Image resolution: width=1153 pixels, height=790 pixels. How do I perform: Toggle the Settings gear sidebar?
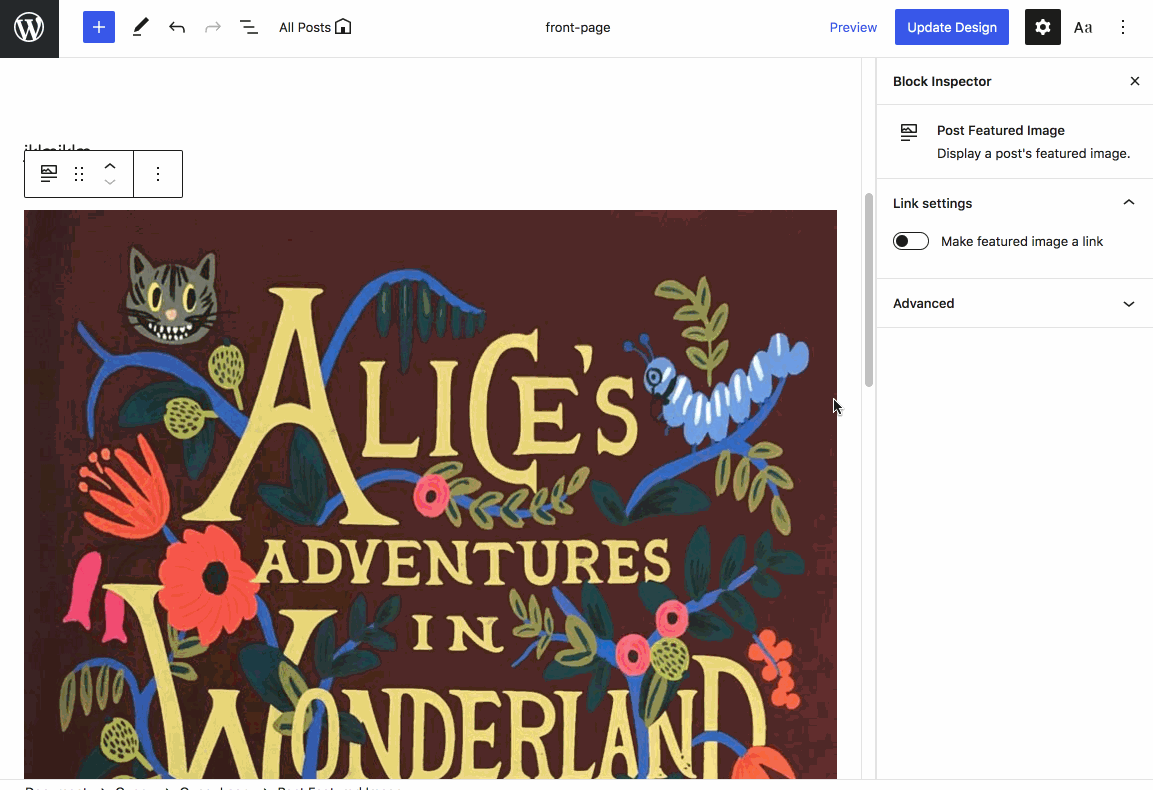click(1043, 27)
